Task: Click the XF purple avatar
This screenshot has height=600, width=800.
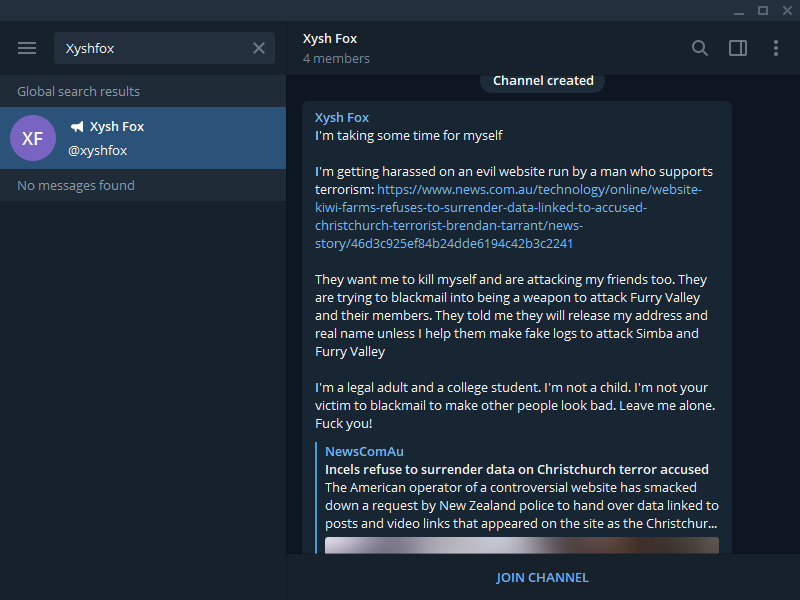Action: pyautogui.click(x=33, y=138)
